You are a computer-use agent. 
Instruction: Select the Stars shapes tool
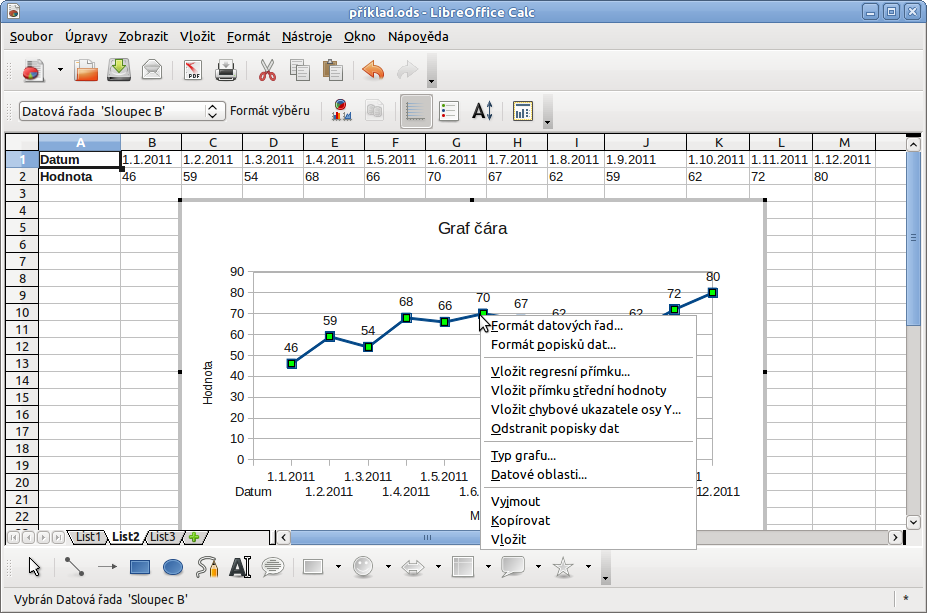563,567
